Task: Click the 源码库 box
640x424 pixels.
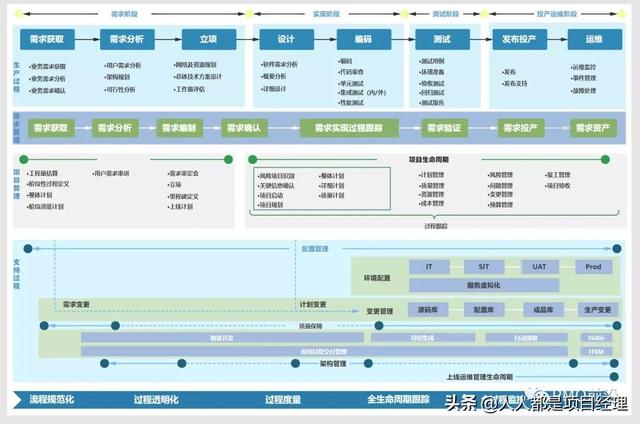Action: 428,310
